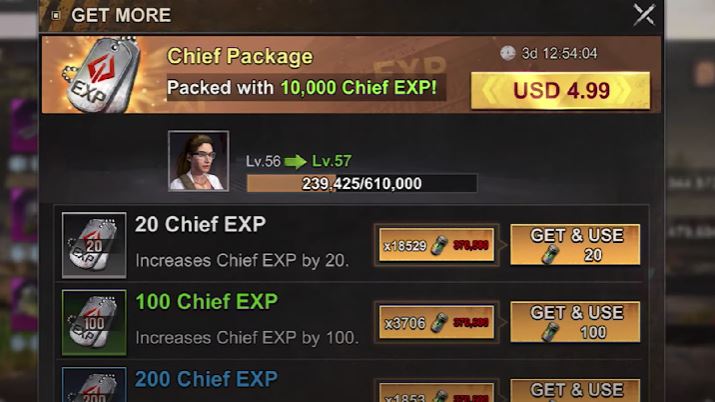
Task: Select the 200 Chief EXP item icon
Action: point(94,385)
